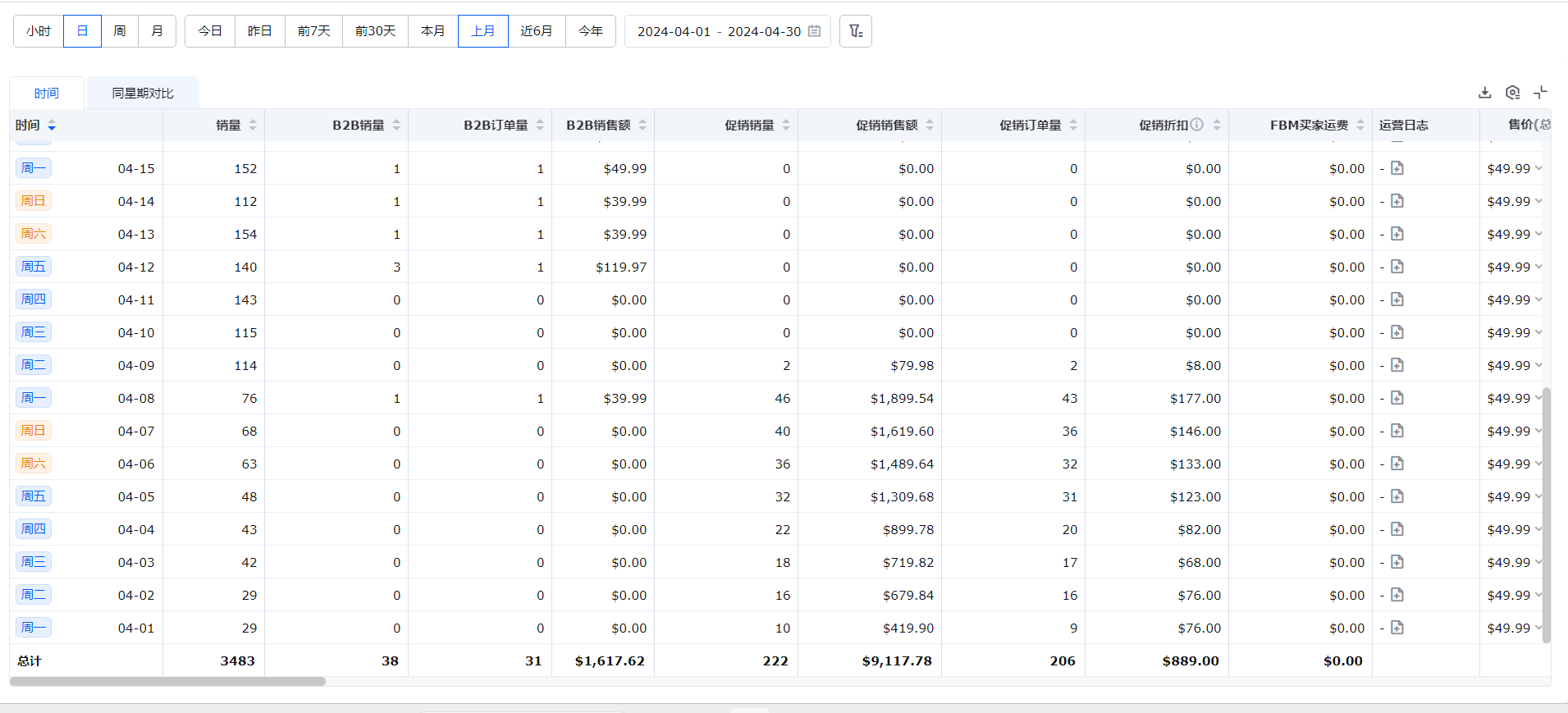Viewport: 1568px width, 713px height.
Task: Select the 周 granularity option
Action: tap(120, 31)
